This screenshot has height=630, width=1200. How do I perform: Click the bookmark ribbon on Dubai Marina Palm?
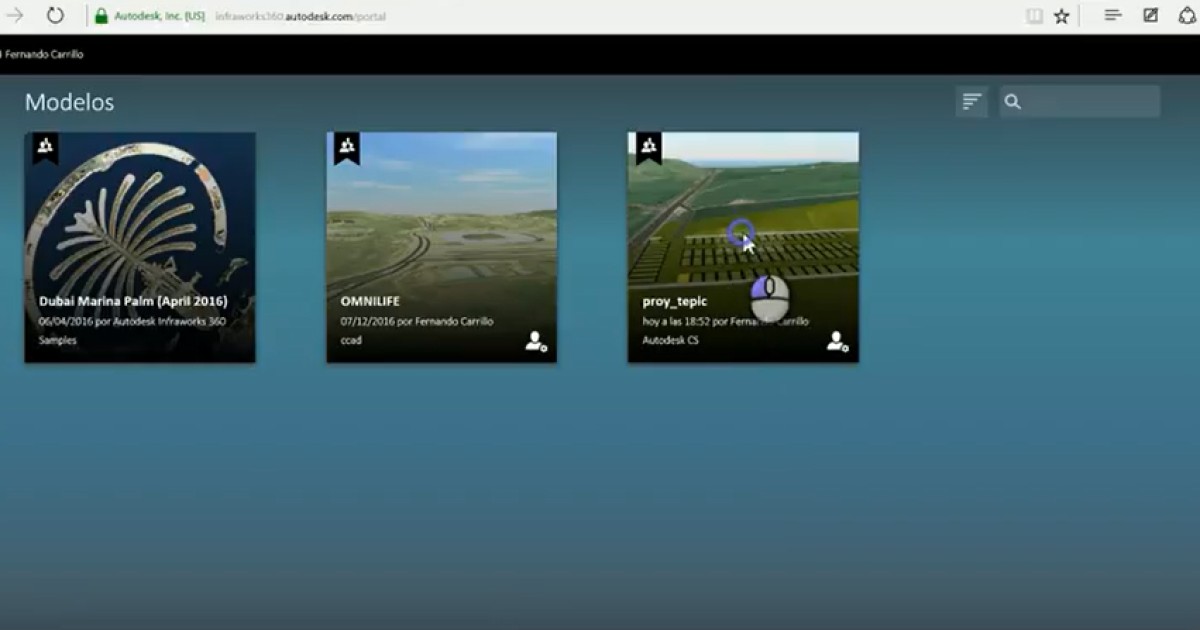click(x=45, y=147)
